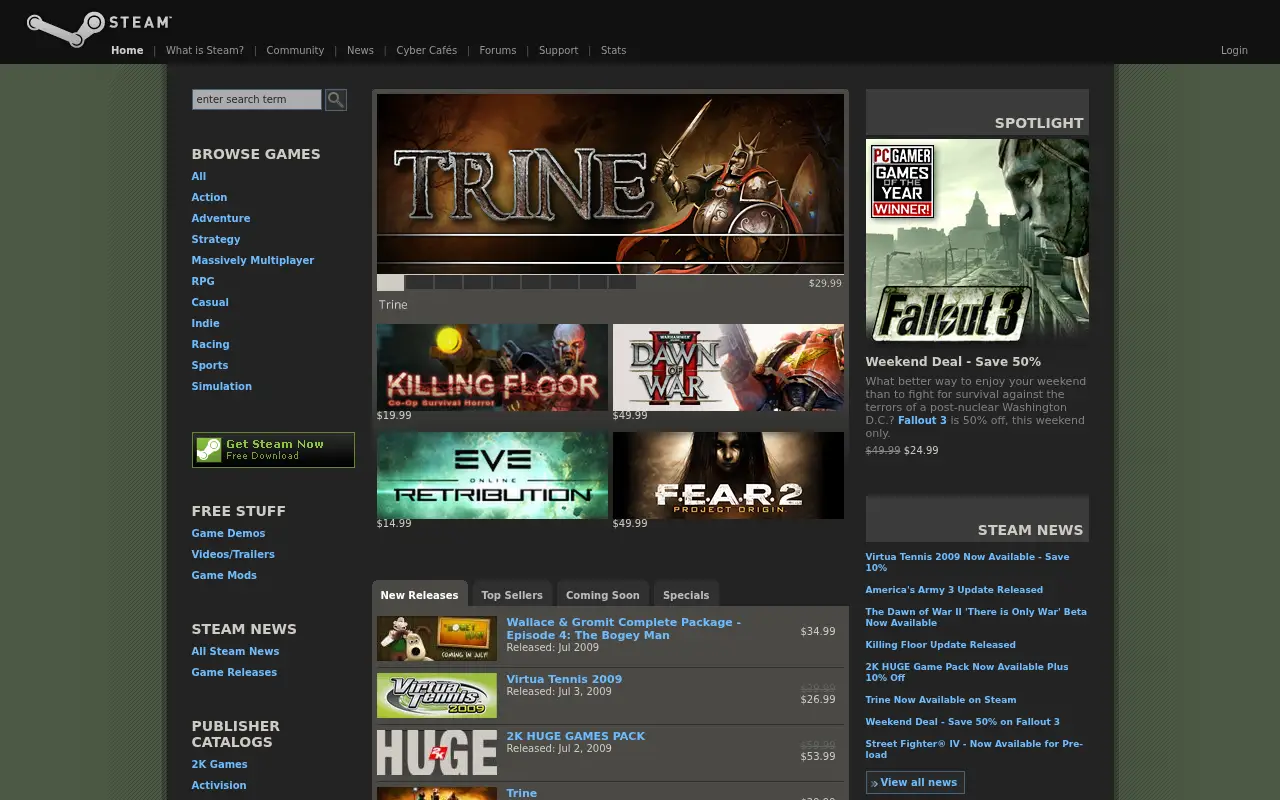The height and width of the screenshot is (800, 1280).
Task: Select the New Releases tab
Action: click(419, 594)
